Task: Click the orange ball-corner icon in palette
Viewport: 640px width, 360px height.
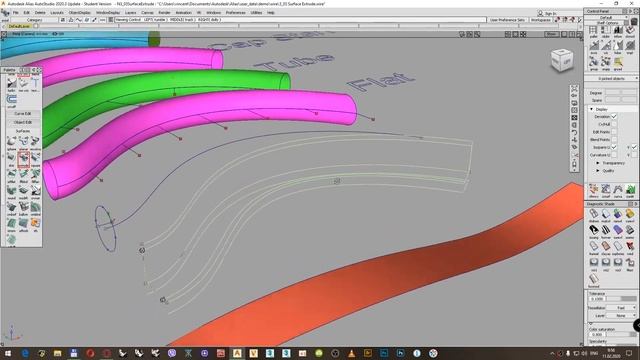Action: pyautogui.click(x=36, y=223)
